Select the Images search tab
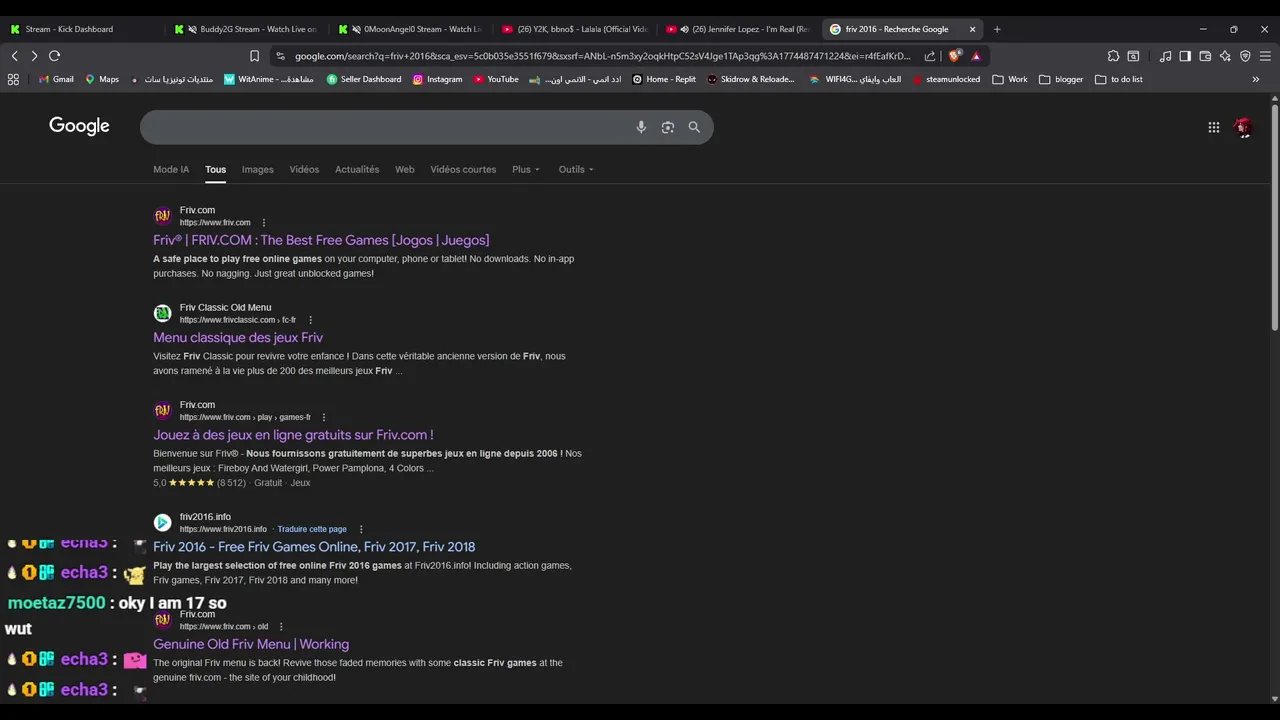This screenshot has height=720, width=1280. [257, 169]
